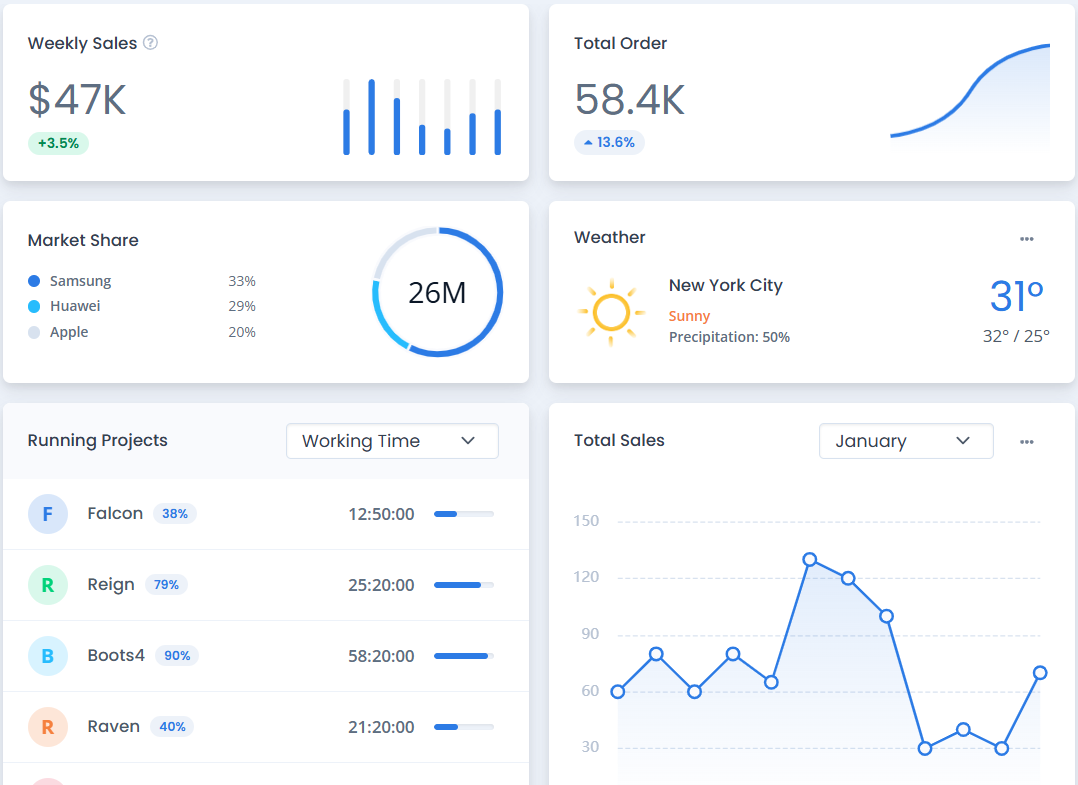Click the 13.6% Total Order growth badge
1078x785 pixels.
(x=609, y=143)
